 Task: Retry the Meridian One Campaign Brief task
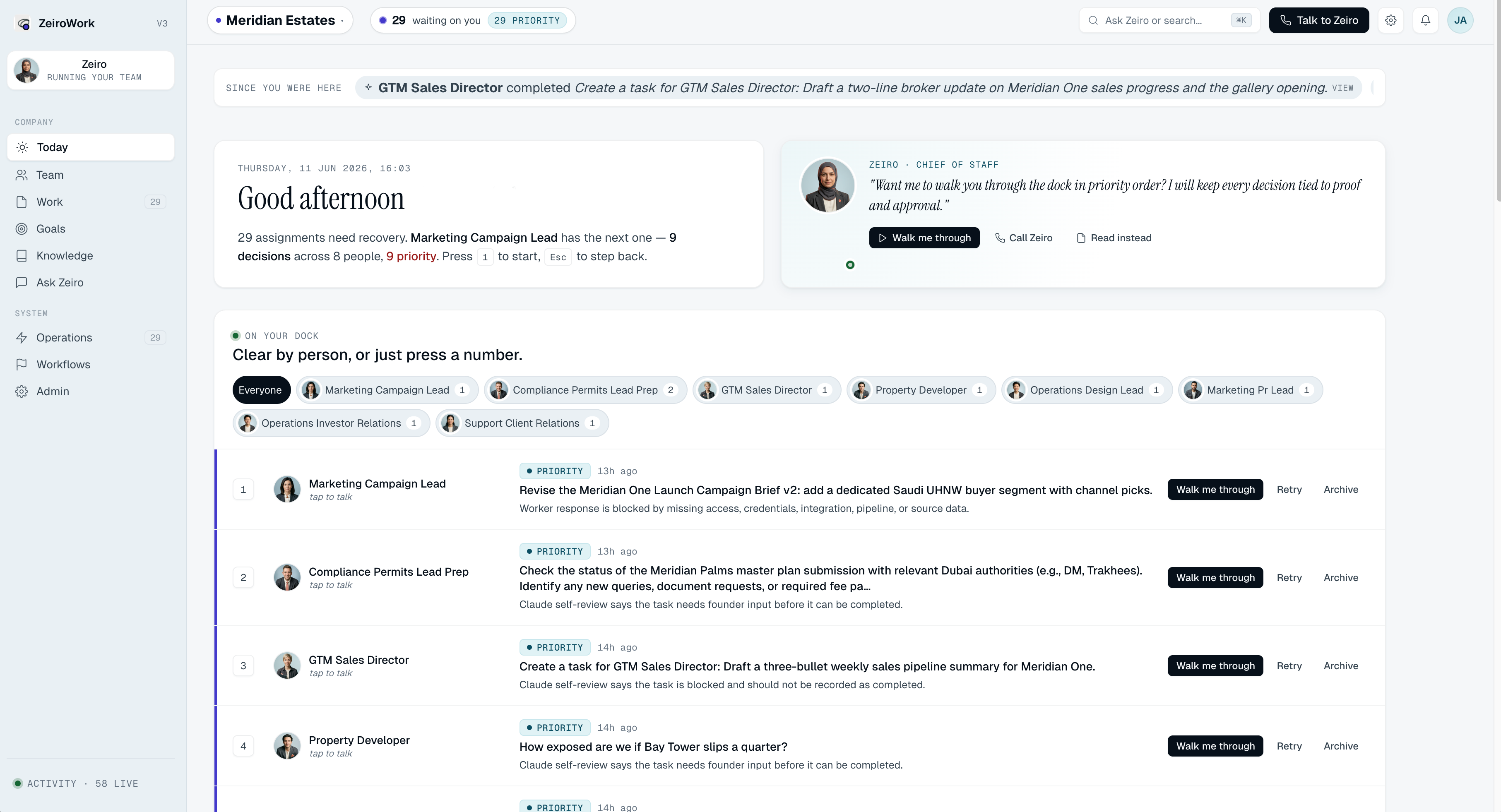click(x=1289, y=489)
